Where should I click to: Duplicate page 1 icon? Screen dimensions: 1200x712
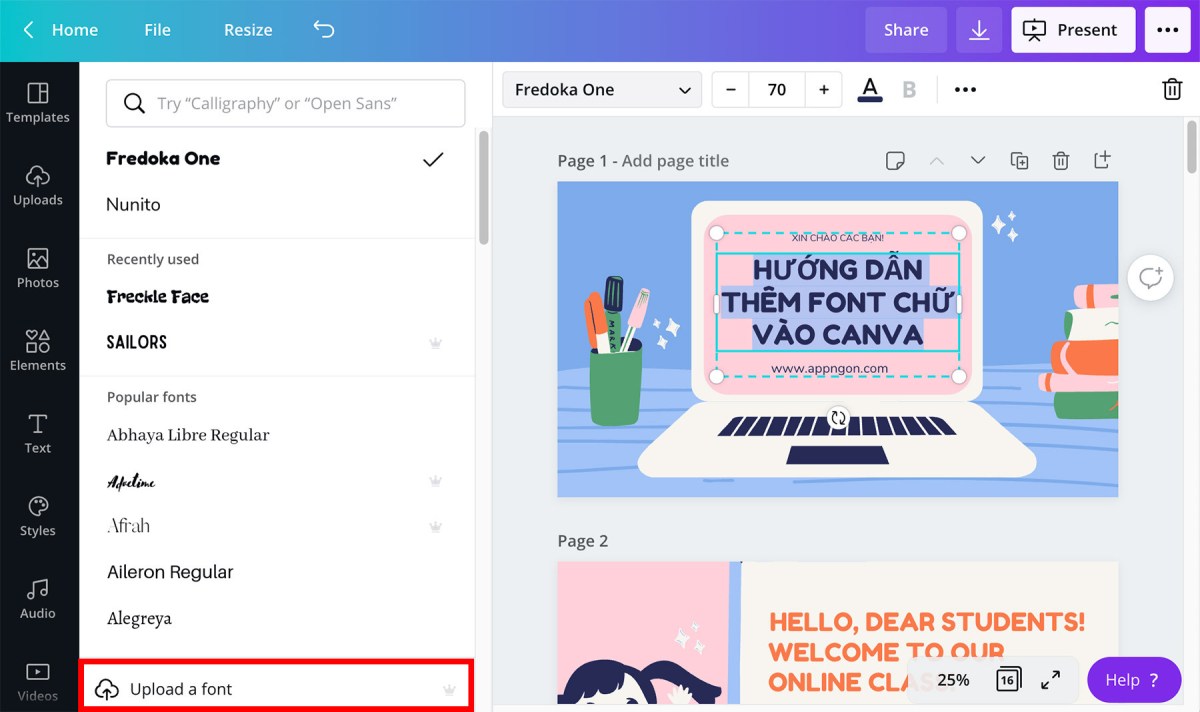[1019, 161]
